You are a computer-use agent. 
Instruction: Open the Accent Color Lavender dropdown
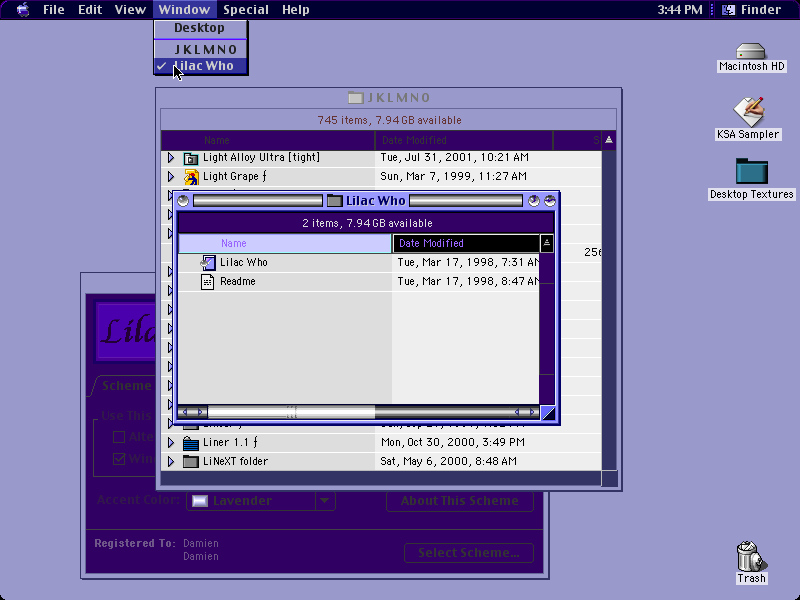261,501
